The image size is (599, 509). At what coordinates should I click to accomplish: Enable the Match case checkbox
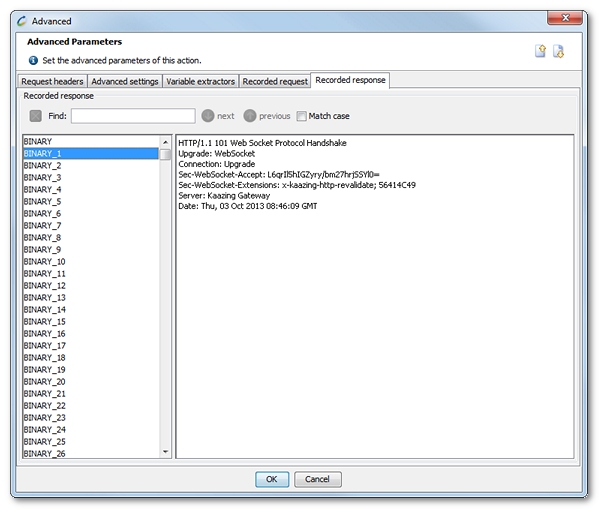[301, 116]
